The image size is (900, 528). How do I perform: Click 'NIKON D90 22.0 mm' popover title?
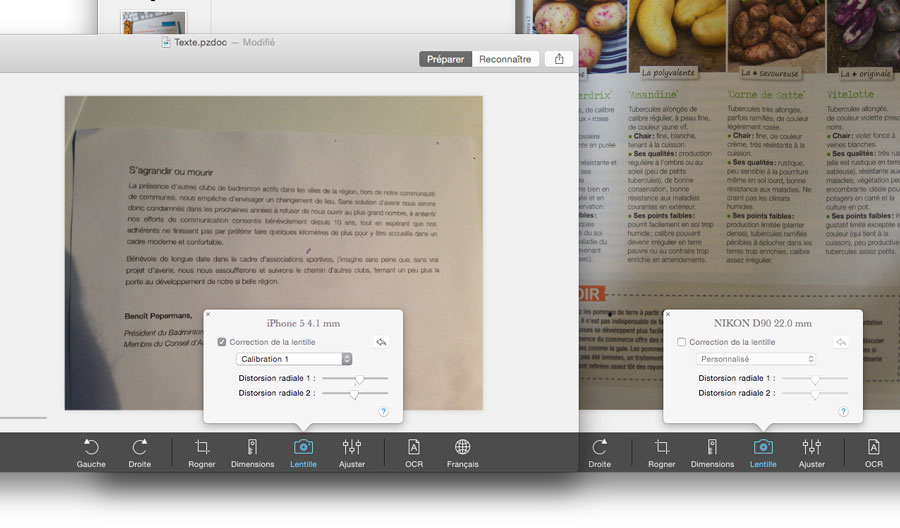pyautogui.click(x=763, y=324)
